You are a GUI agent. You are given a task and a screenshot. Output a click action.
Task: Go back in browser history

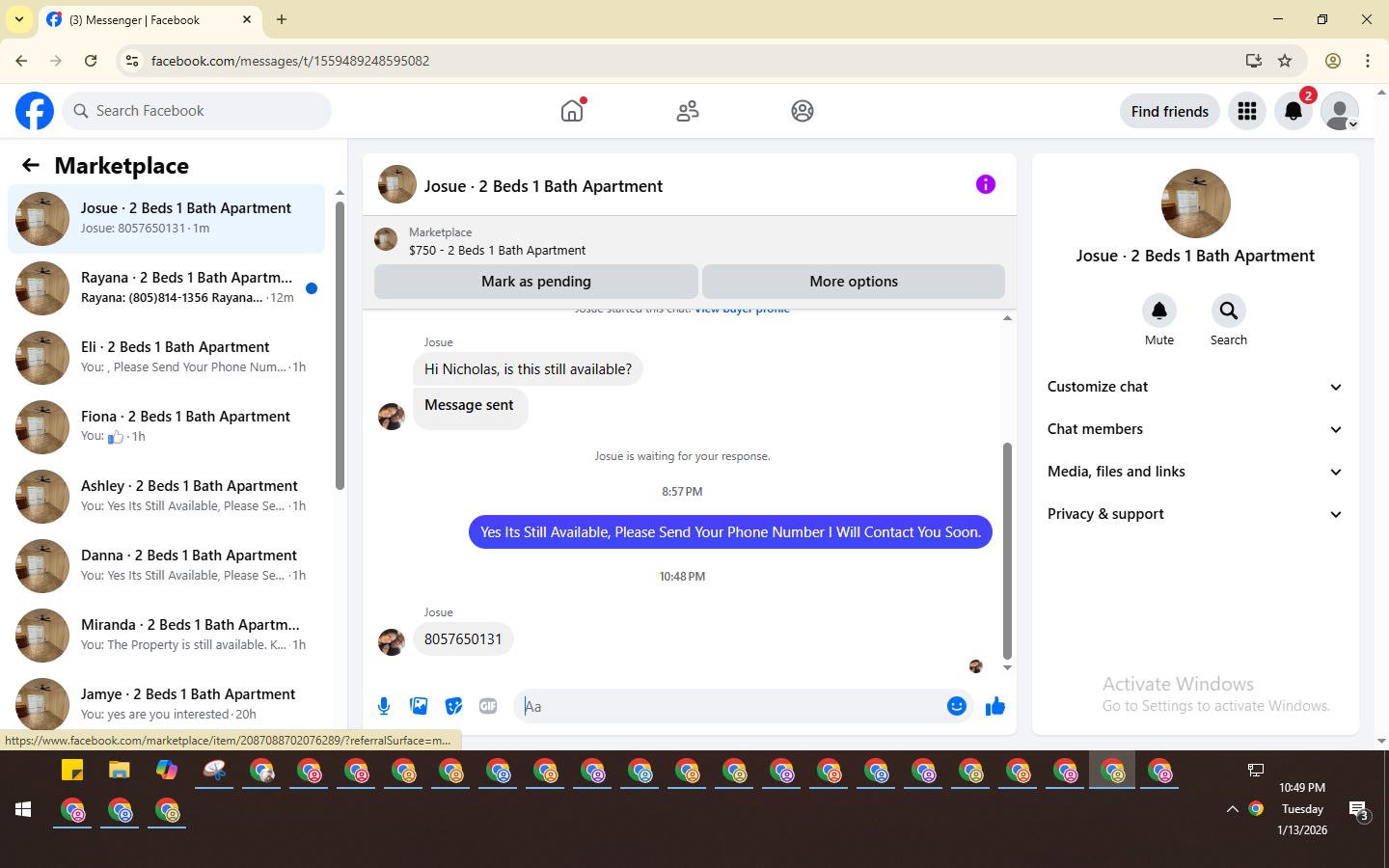21,61
